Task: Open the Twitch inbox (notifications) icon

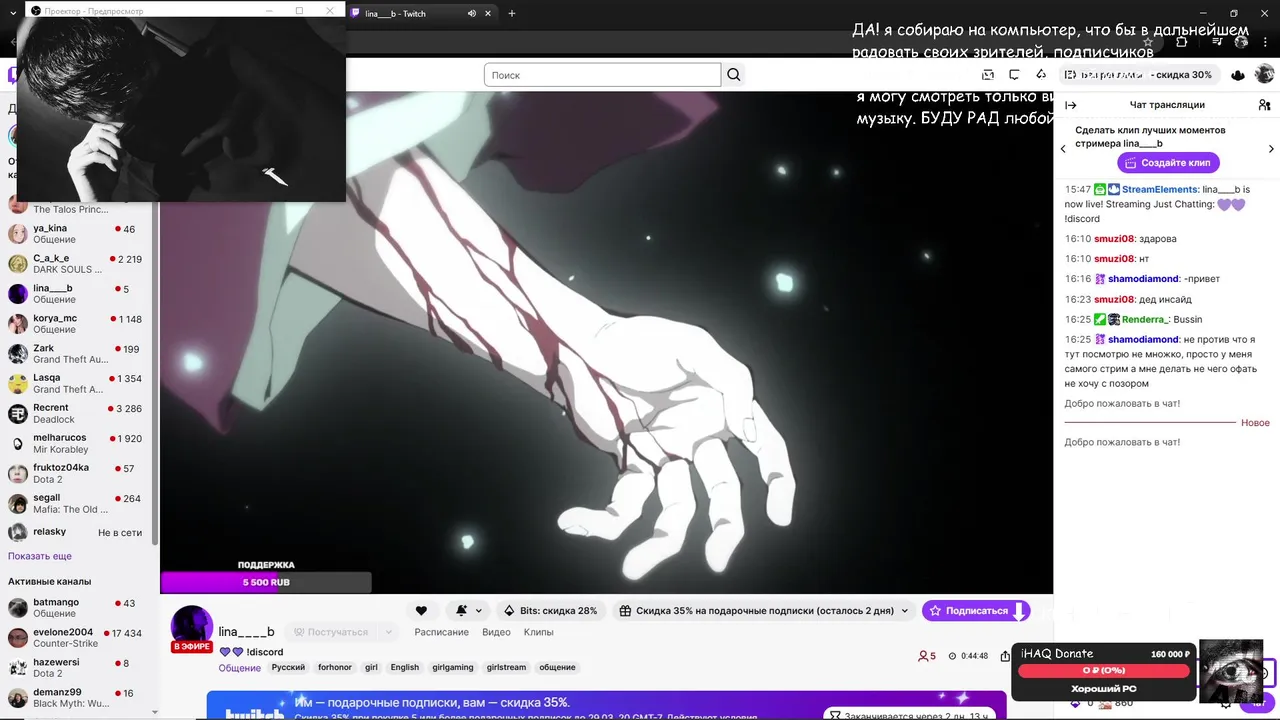Action: (988, 75)
